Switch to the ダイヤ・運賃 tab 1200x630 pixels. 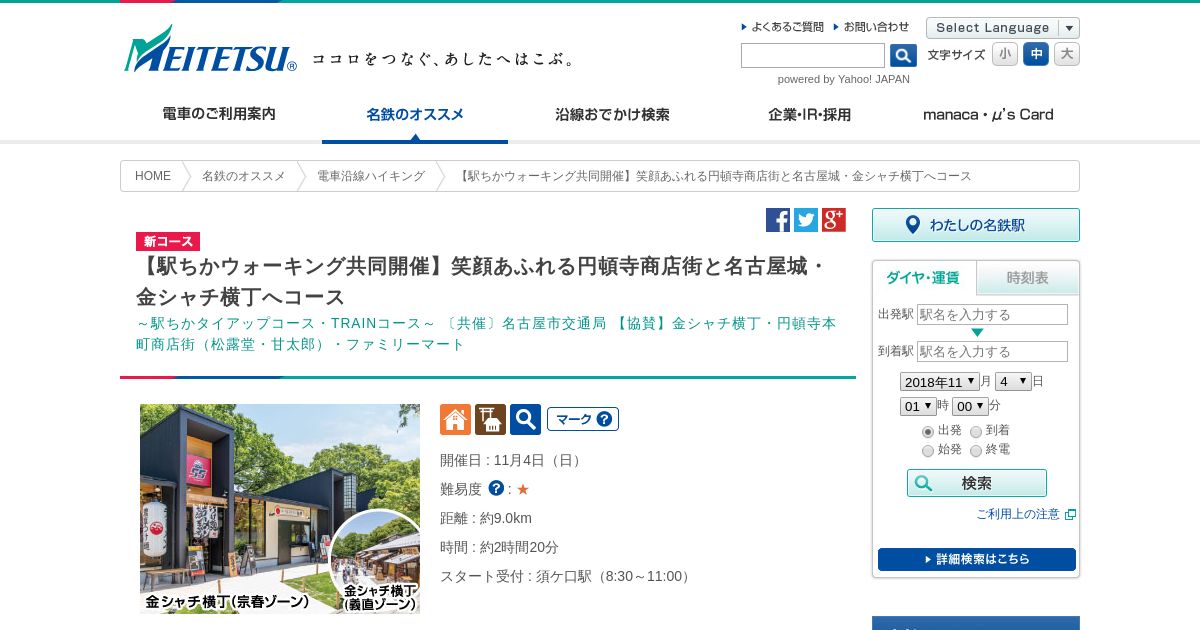(x=924, y=278)
